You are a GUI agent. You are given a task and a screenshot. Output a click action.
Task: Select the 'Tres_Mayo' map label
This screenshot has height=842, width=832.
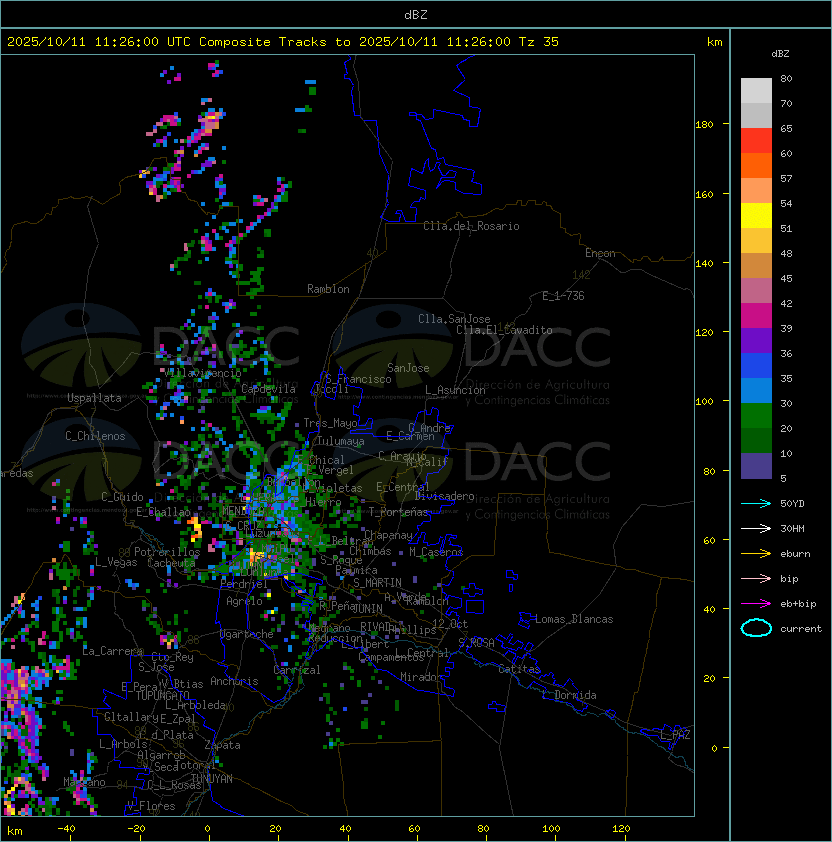(x=330, y=423)
